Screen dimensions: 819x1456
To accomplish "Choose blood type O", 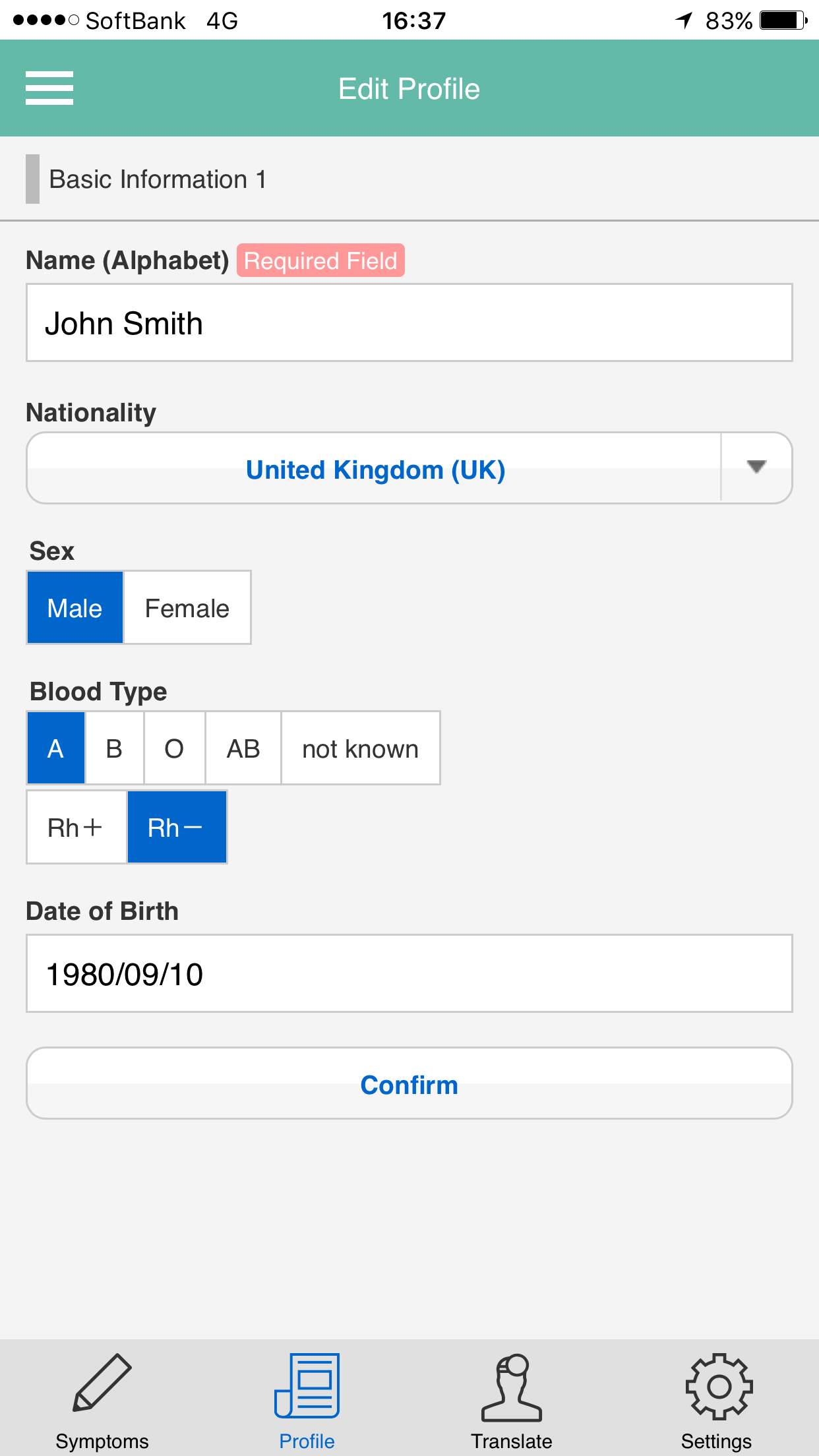I will point(174,748).
